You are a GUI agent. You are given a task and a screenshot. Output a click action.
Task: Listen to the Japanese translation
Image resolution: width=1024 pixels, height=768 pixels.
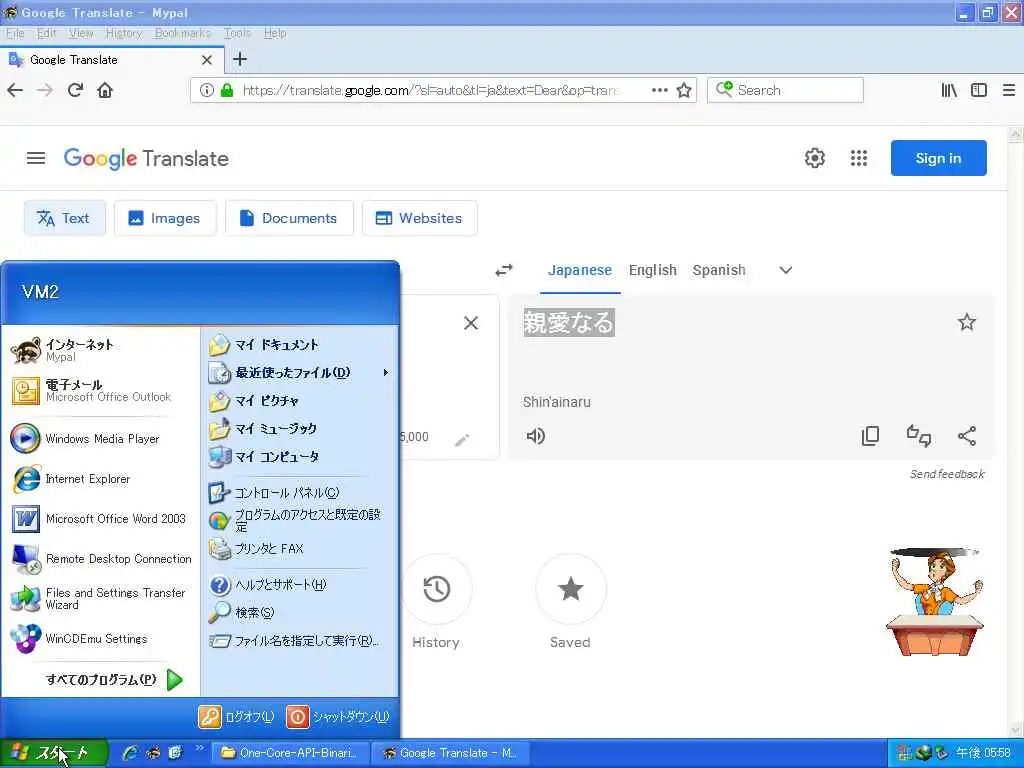[536, 436]
